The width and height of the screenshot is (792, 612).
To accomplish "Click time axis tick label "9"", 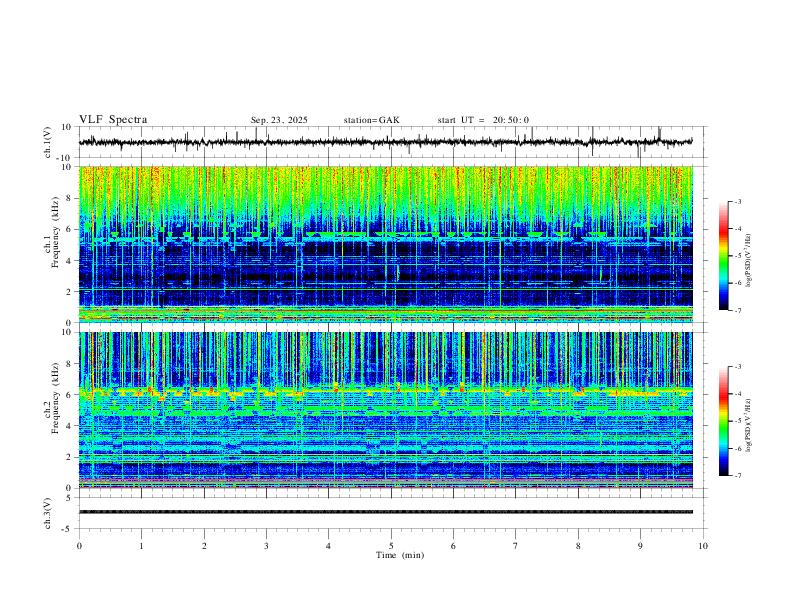I will (x=640, y=546).
